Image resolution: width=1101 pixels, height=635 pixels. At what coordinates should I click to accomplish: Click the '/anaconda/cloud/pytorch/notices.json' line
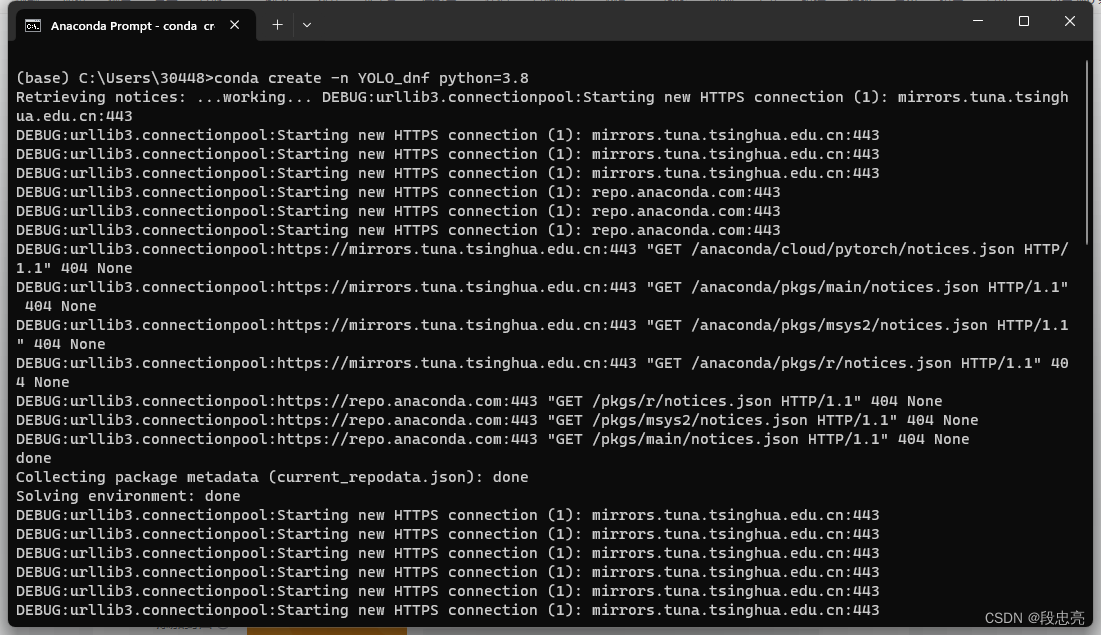[542, 258]
